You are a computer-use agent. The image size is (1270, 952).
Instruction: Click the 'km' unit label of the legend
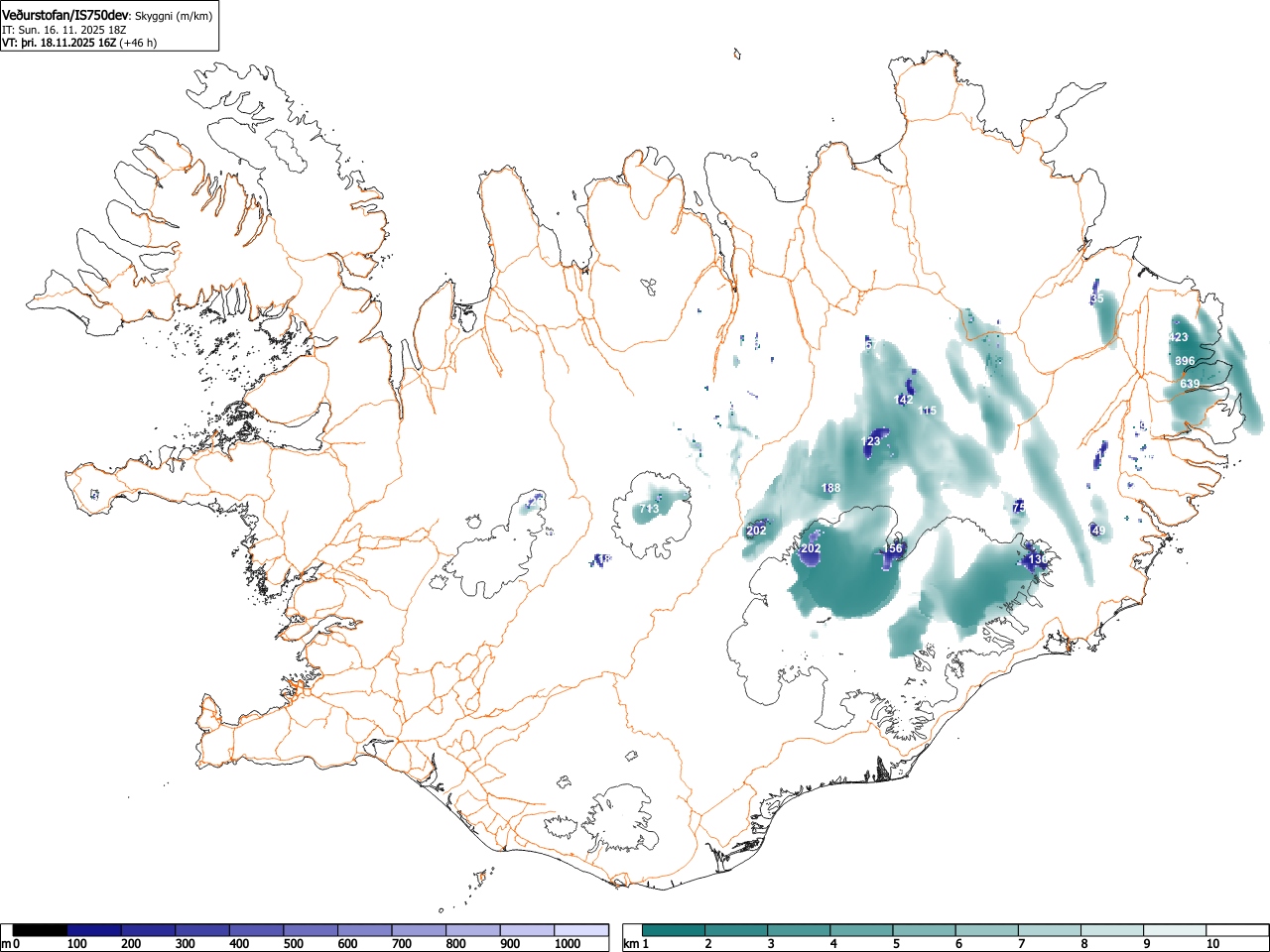630,944
